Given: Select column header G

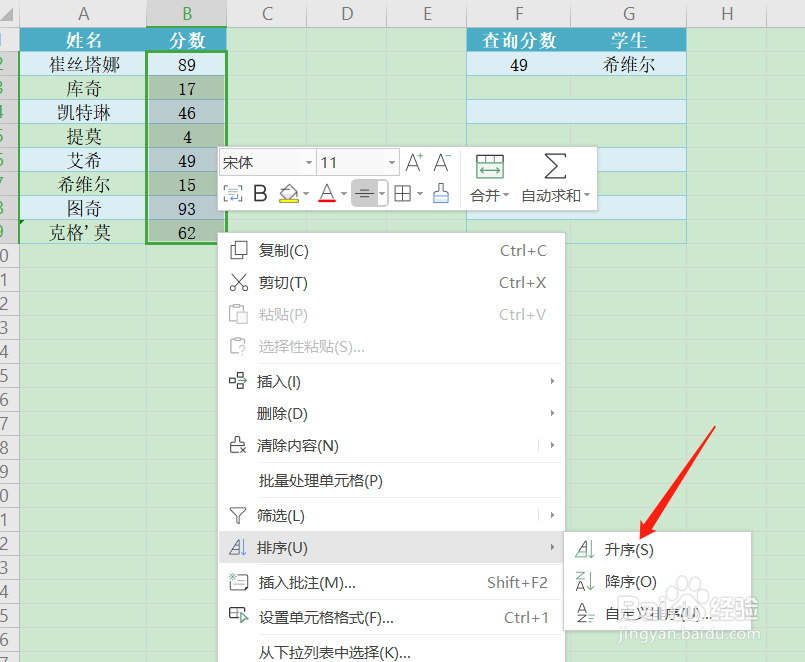Looking at the screenshot, I should click(628, 14).
